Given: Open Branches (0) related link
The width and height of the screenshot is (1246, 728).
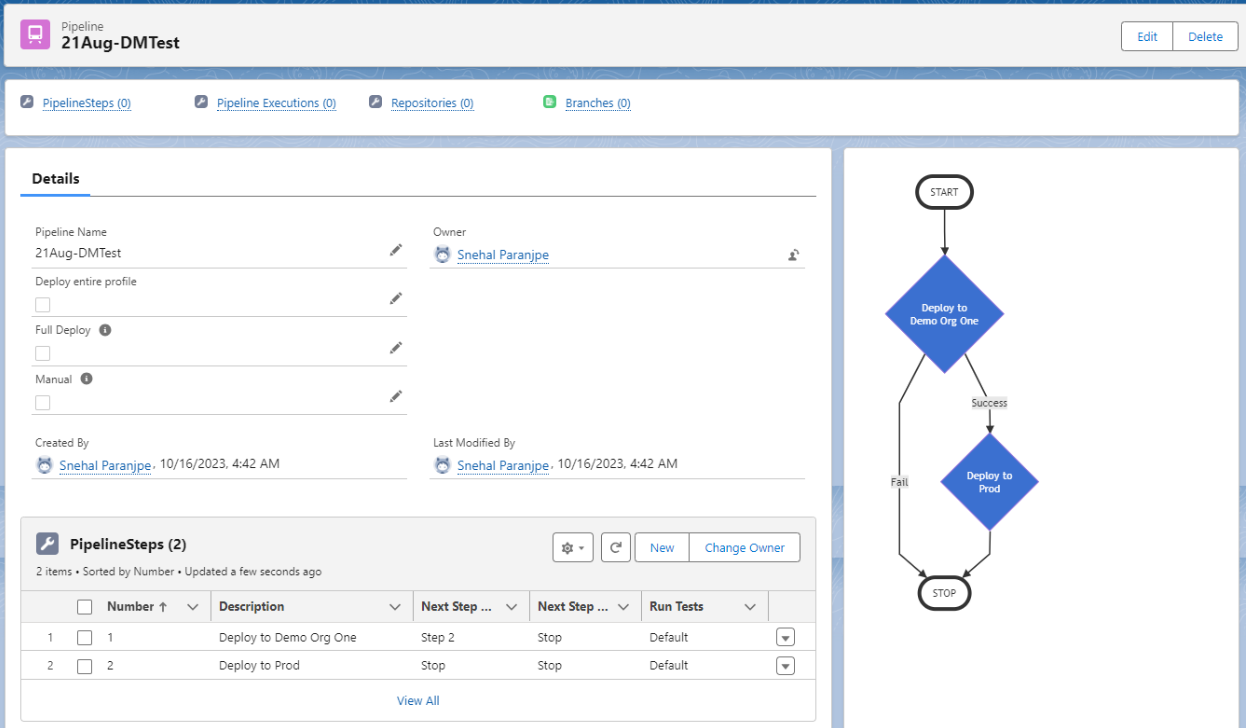Looking at the screenshot, I should pos(598,103).
